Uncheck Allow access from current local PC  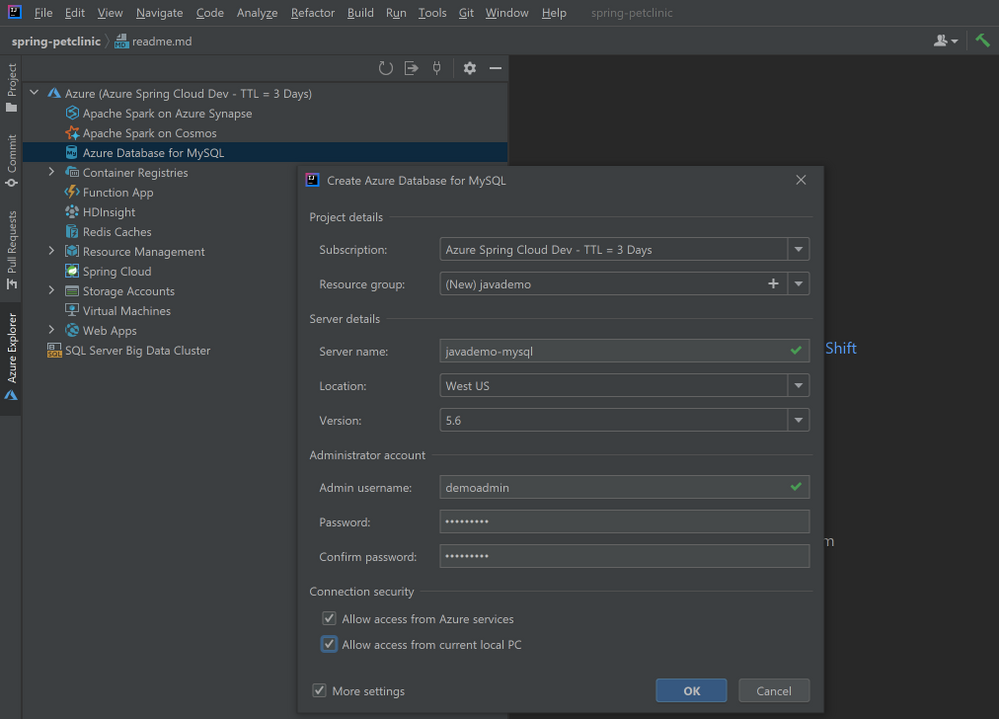pyautogui.click(x=329, y=644)
